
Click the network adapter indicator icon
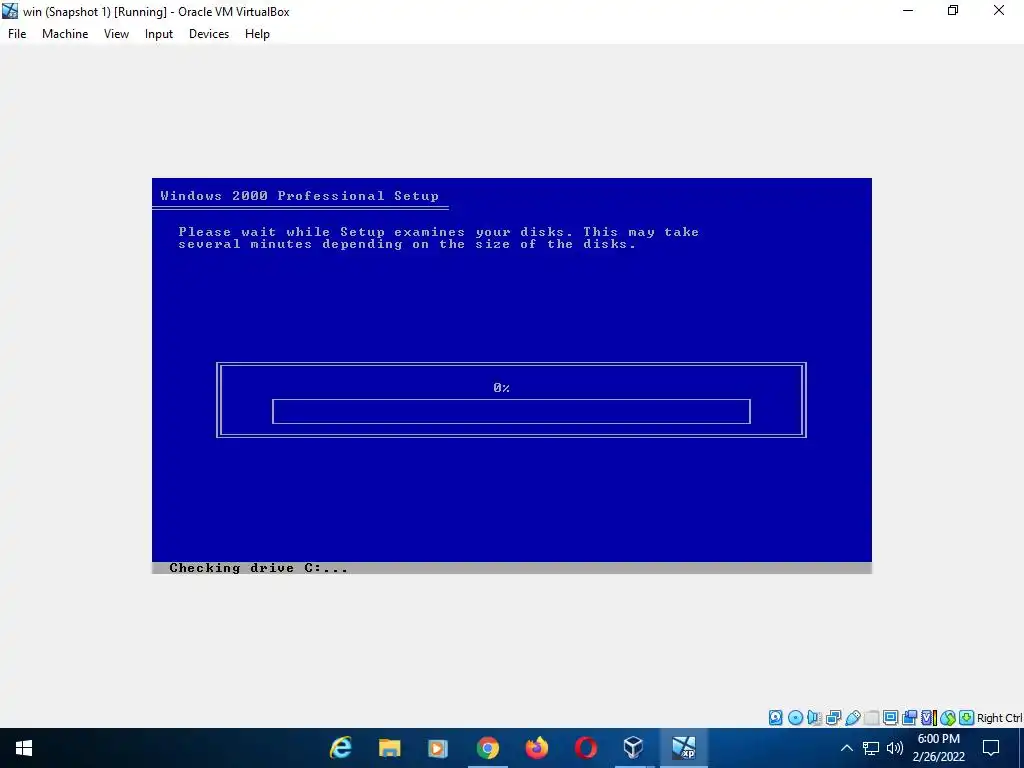tap(833, 718)
